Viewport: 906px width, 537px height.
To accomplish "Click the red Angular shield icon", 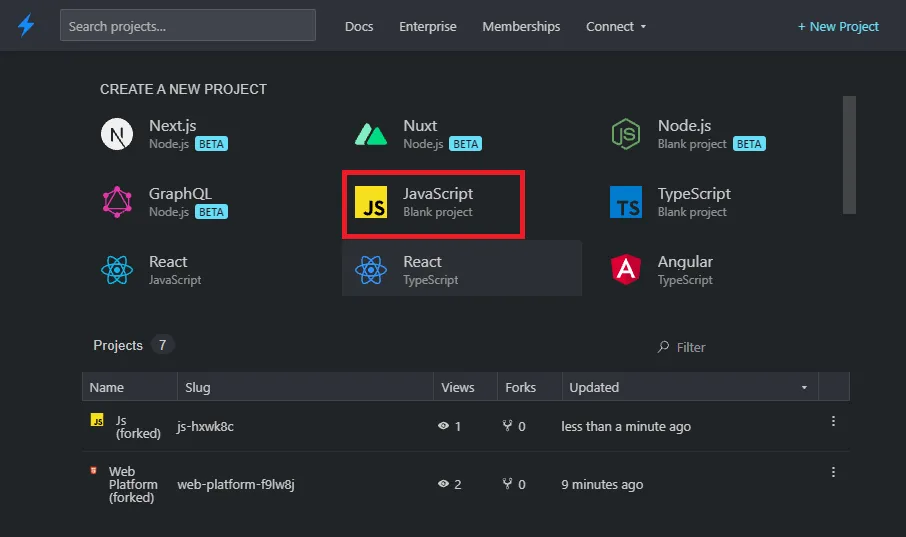I will (x=626, y=269).
